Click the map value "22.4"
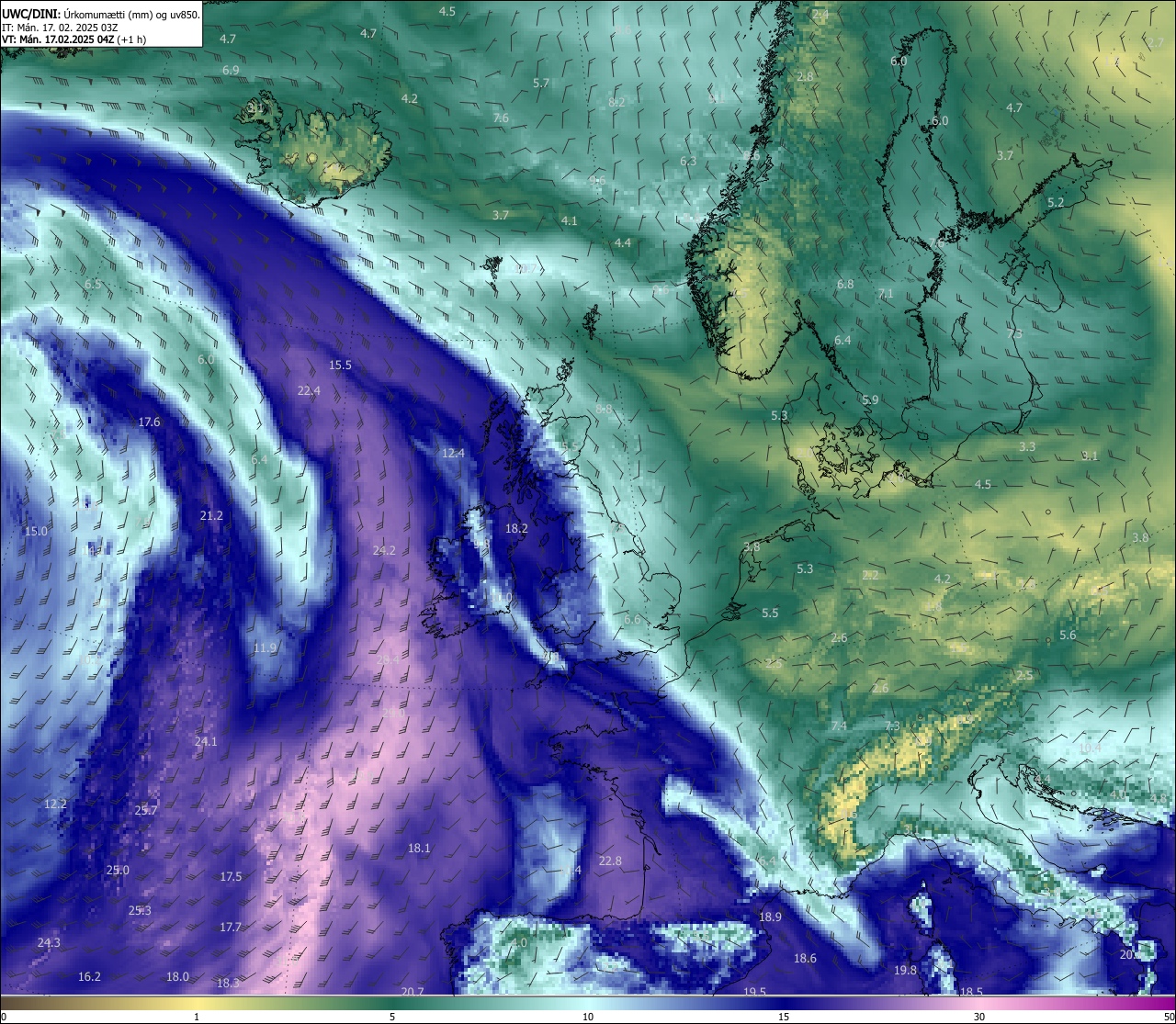The image size is (1176, 1024). (309, 390)
